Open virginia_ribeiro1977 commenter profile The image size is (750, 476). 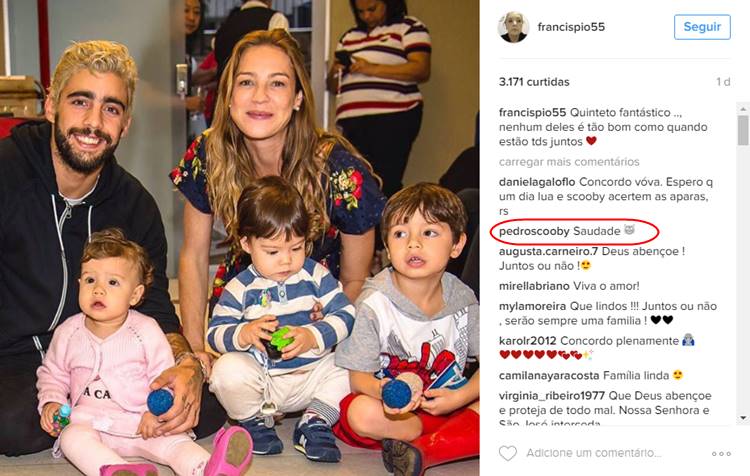(552, 396)
